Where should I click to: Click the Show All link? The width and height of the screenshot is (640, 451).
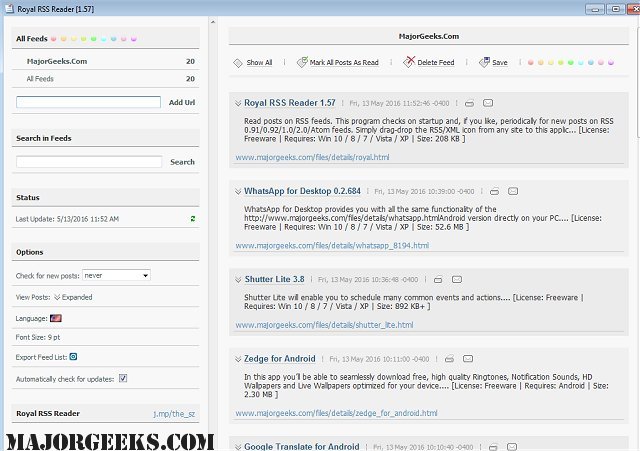coord(259,62)
